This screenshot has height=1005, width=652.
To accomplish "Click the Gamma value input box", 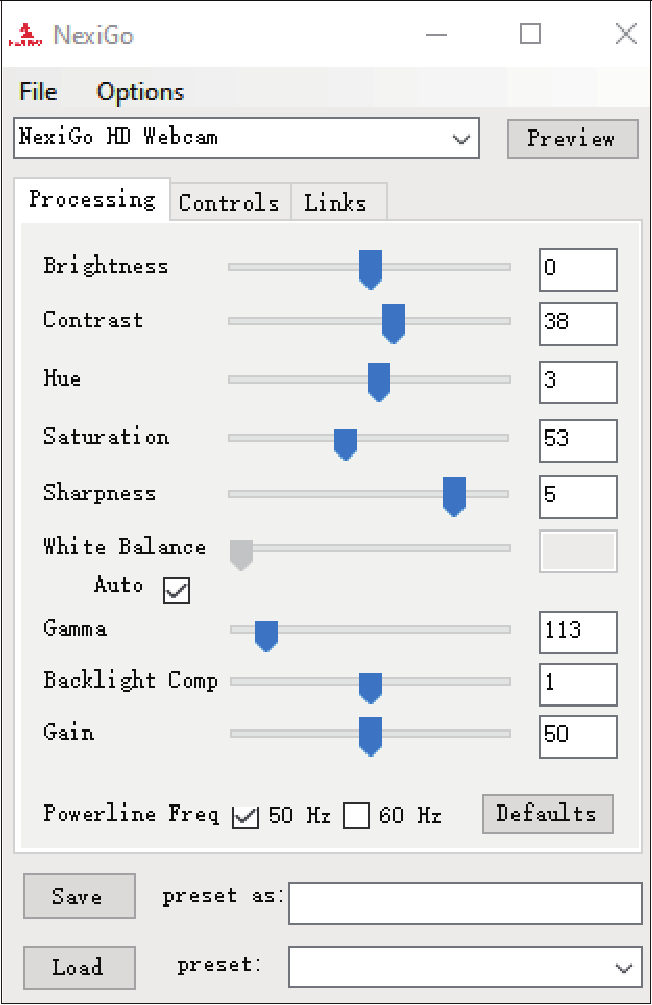I will point(578,632).
